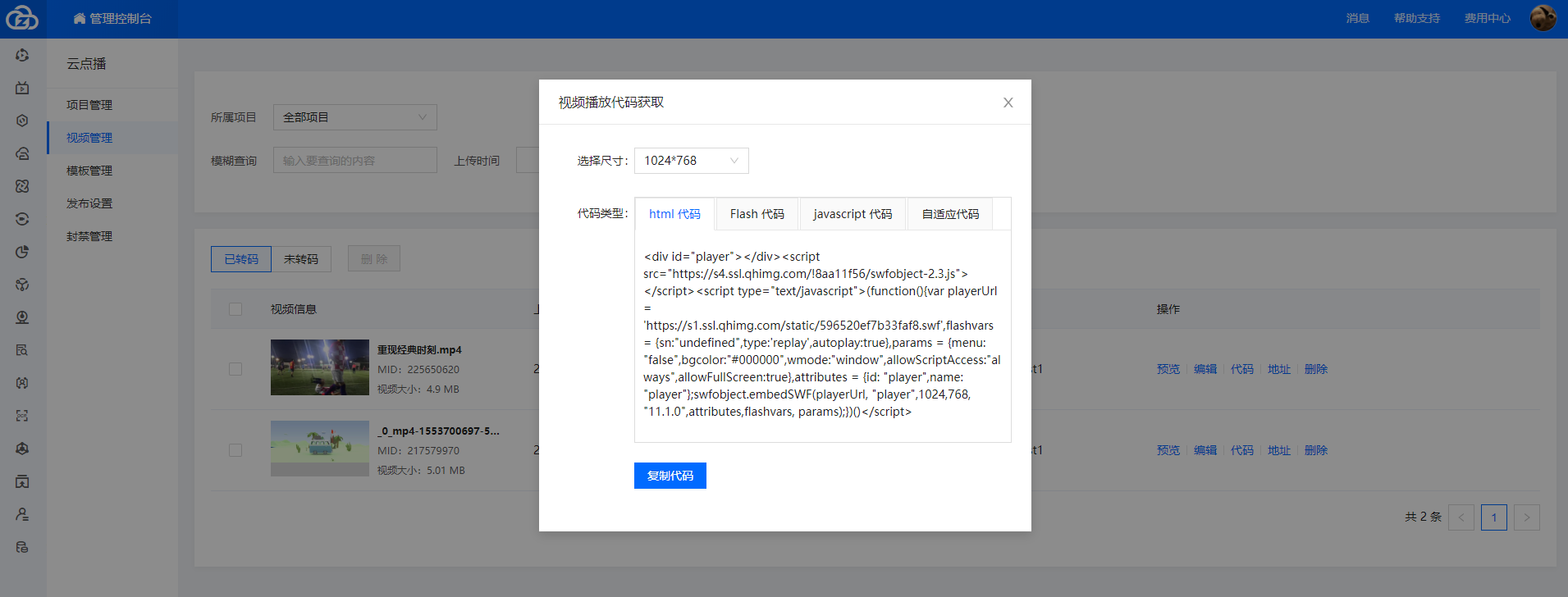This screenshot has width=1568, height=597.
Task: Open the webcam sidebar icon
Action: coord(22,317)
